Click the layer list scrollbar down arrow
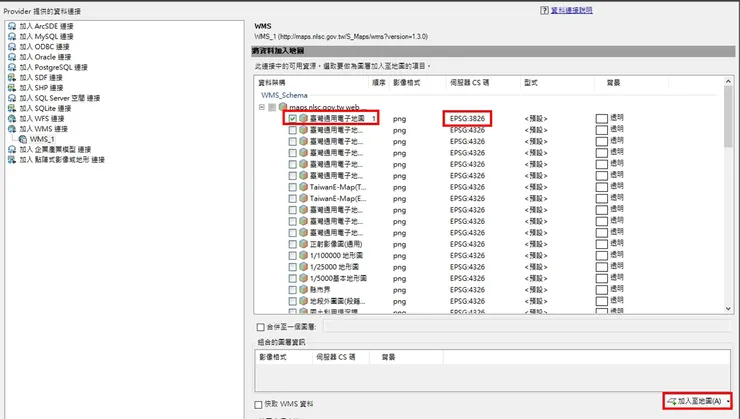Viewport: 740px width, 419px height. [728, 309]
